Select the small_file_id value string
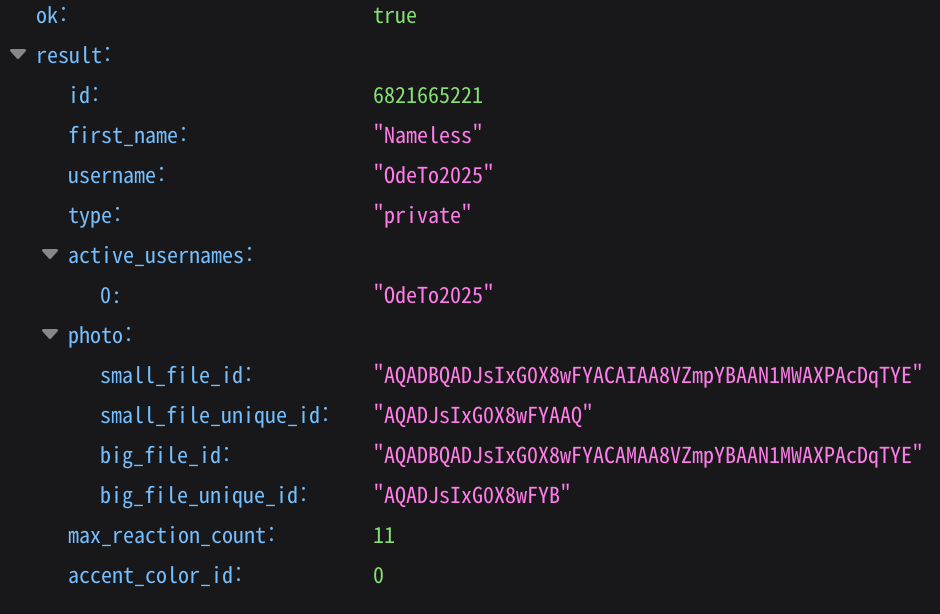This screenshot has height=614, width=940. pos(647,375)
